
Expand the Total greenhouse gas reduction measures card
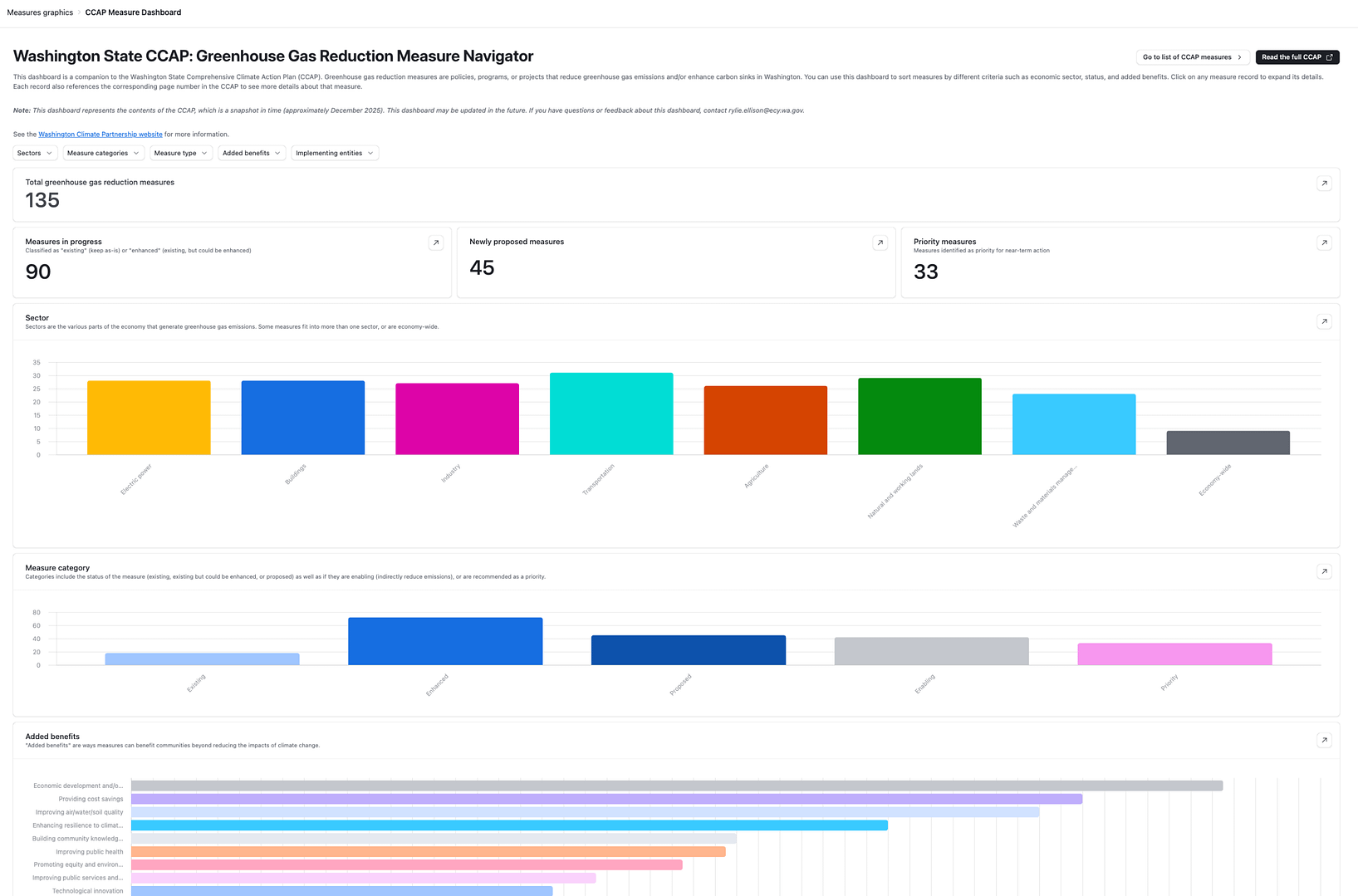pyautogui.click(x=1324, y=184)
